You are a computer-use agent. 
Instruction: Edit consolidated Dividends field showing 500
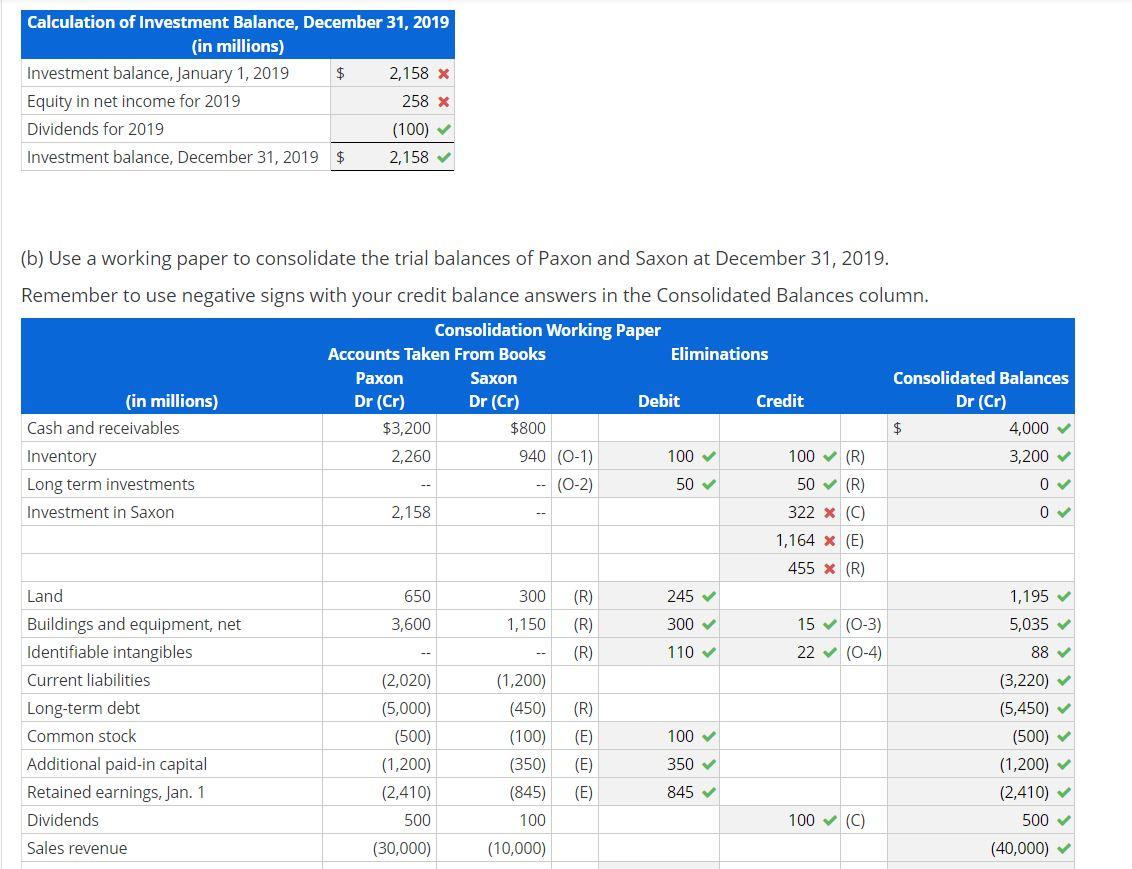click(980, 821)
